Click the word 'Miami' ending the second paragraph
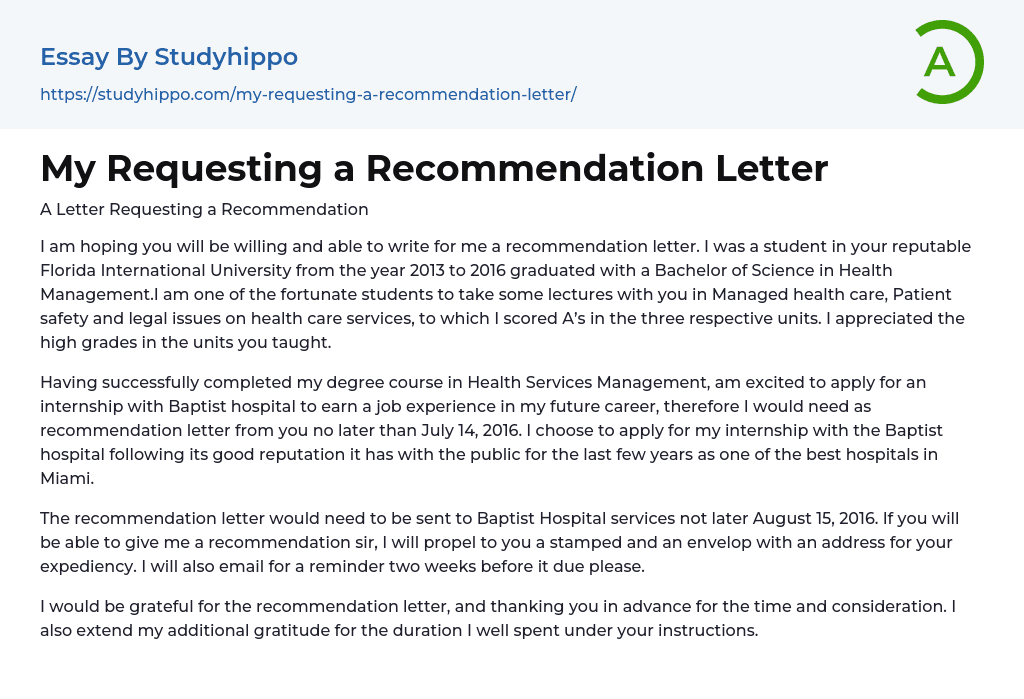Viewport: 1024px width, 699px height. (x=66, y=478)
